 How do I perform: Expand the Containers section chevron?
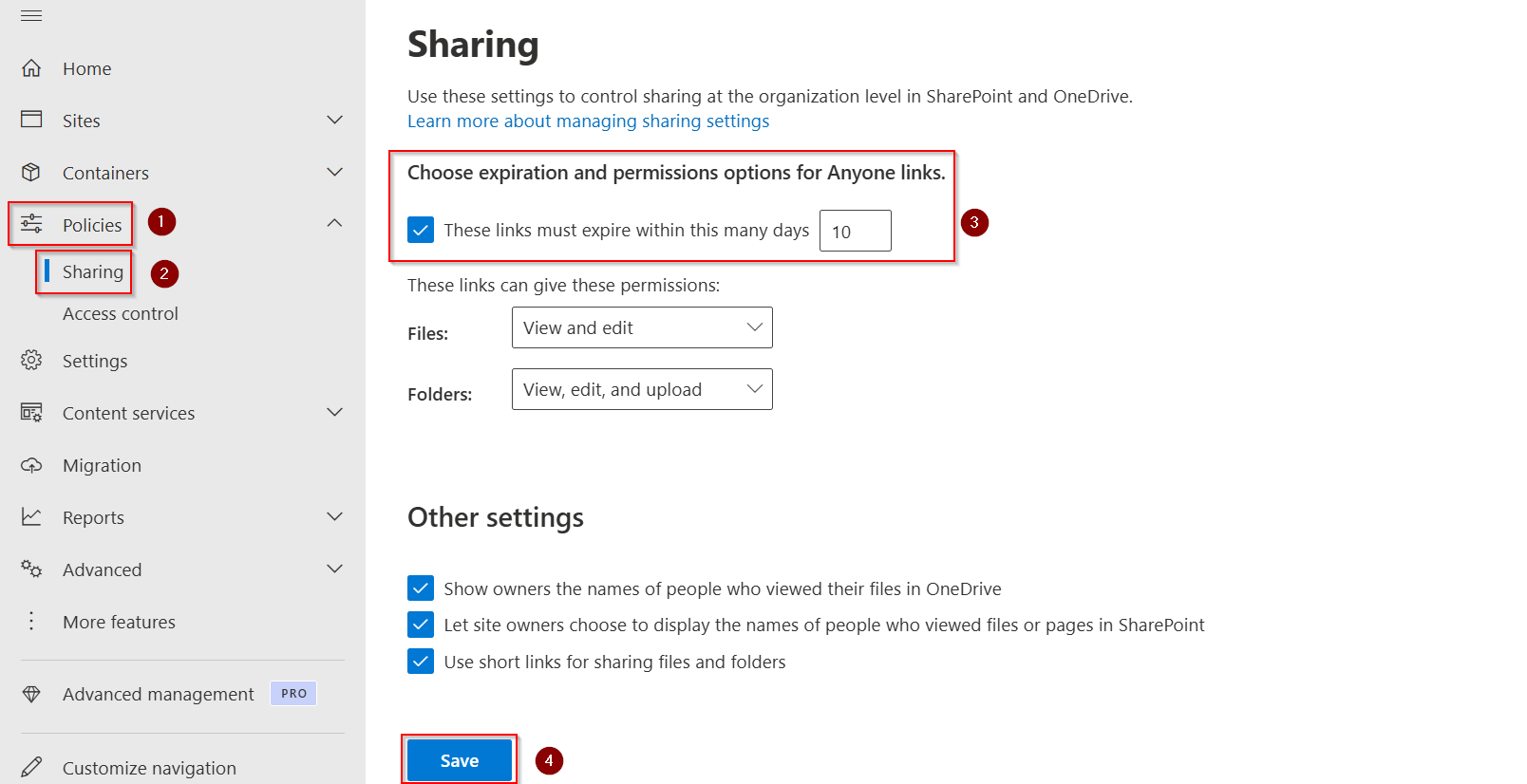coord(334,172)
